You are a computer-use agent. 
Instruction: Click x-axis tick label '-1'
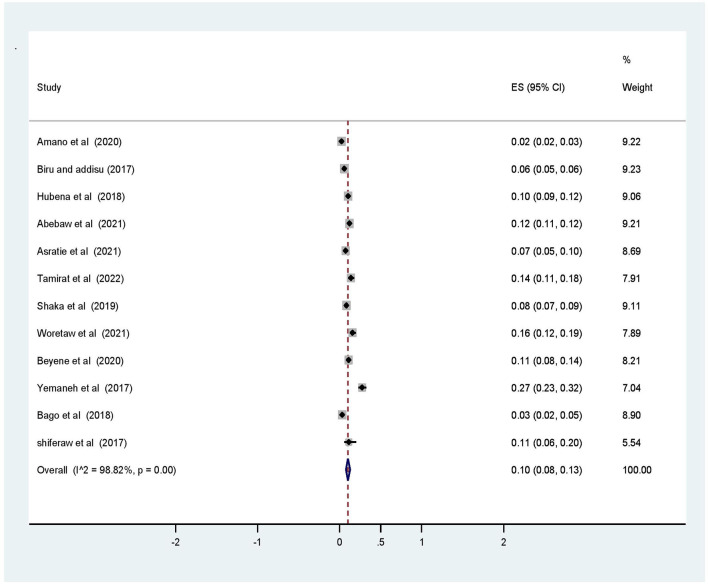pyautogui.click(x=257, y=542)
